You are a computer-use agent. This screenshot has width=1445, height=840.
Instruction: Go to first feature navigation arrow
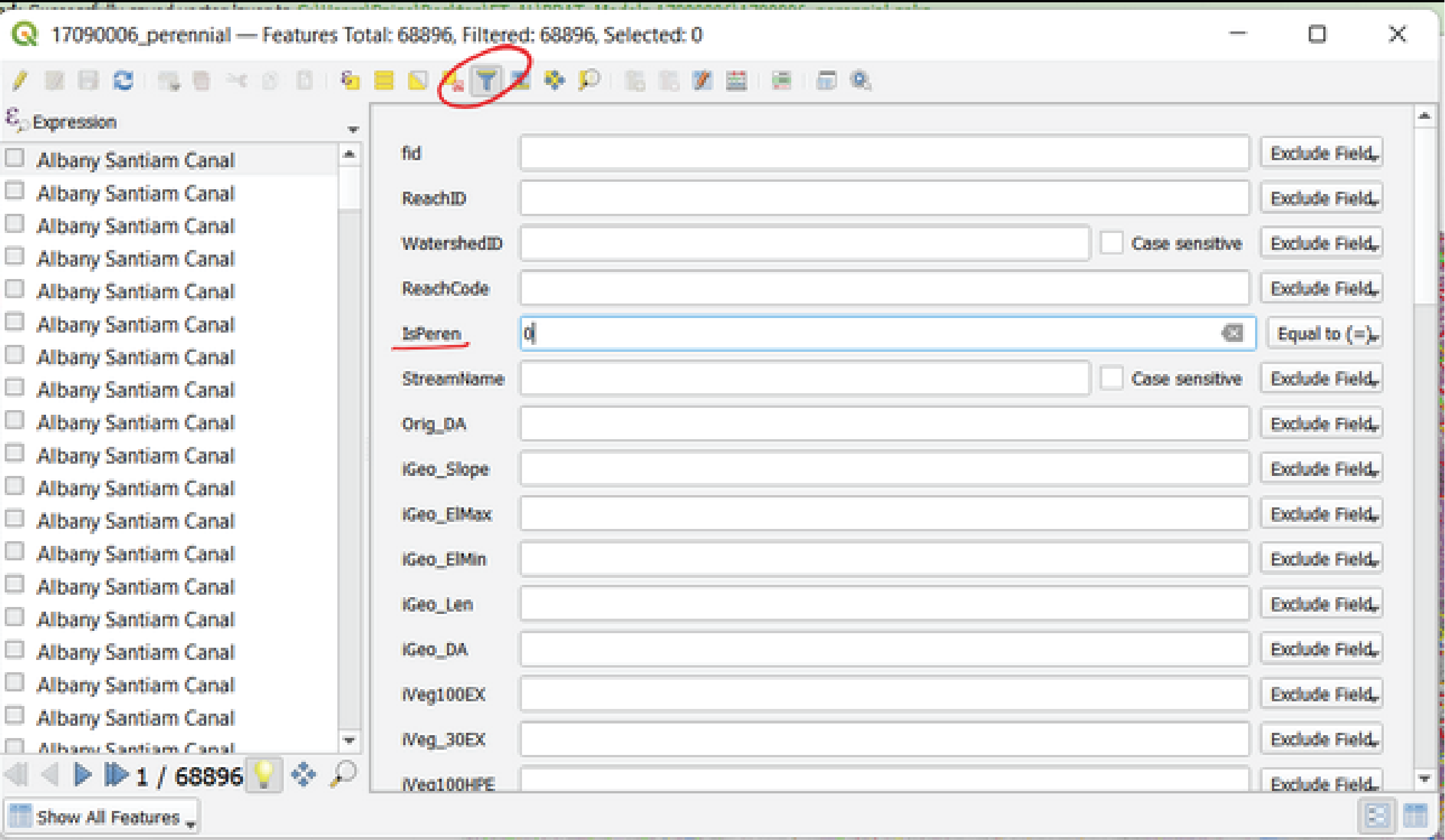16,775
